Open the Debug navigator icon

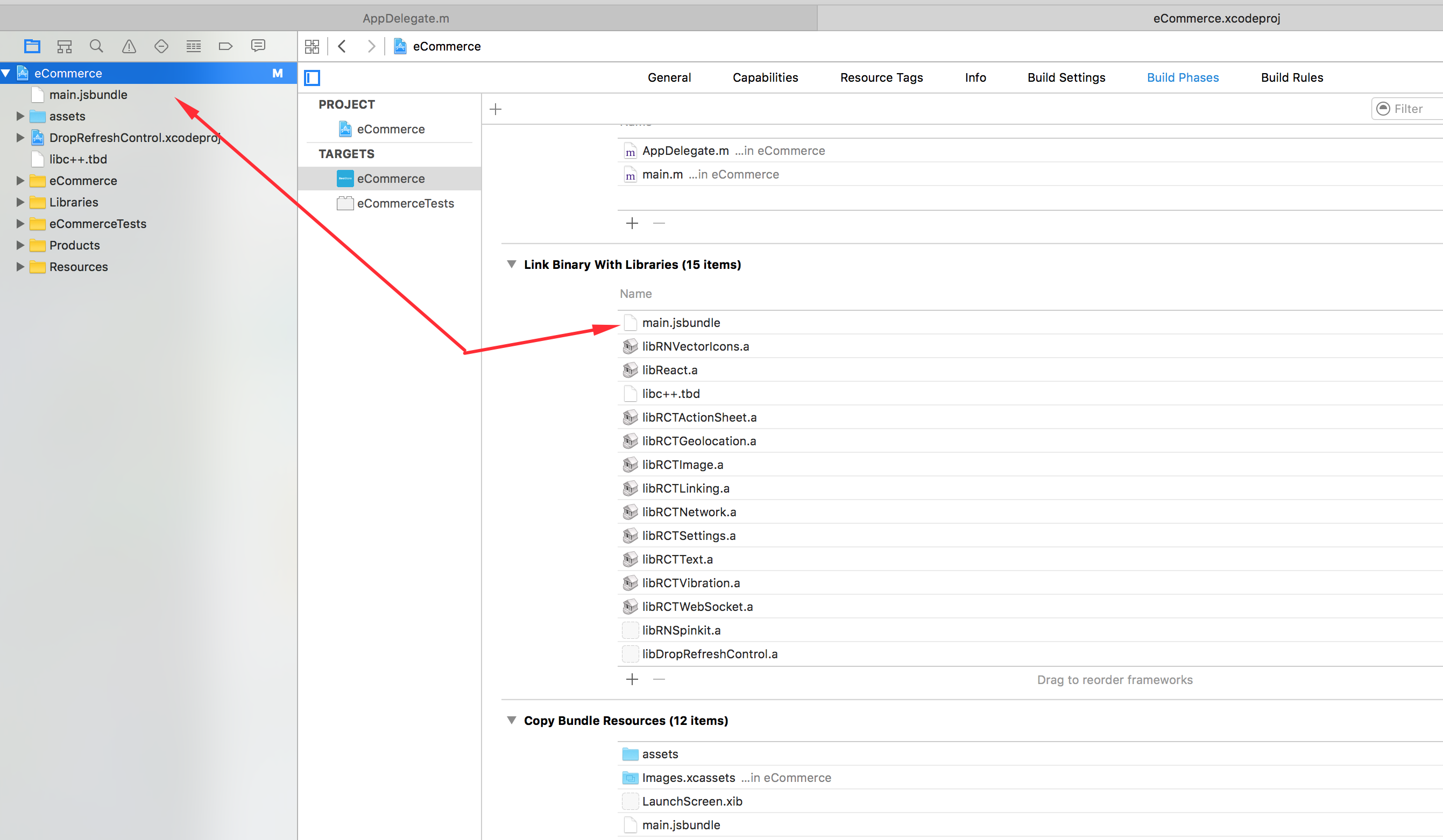[x=194, y=46]
